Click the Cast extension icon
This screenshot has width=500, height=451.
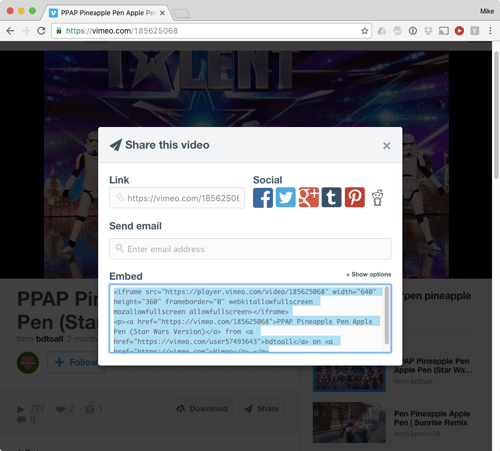click(444, 31)
